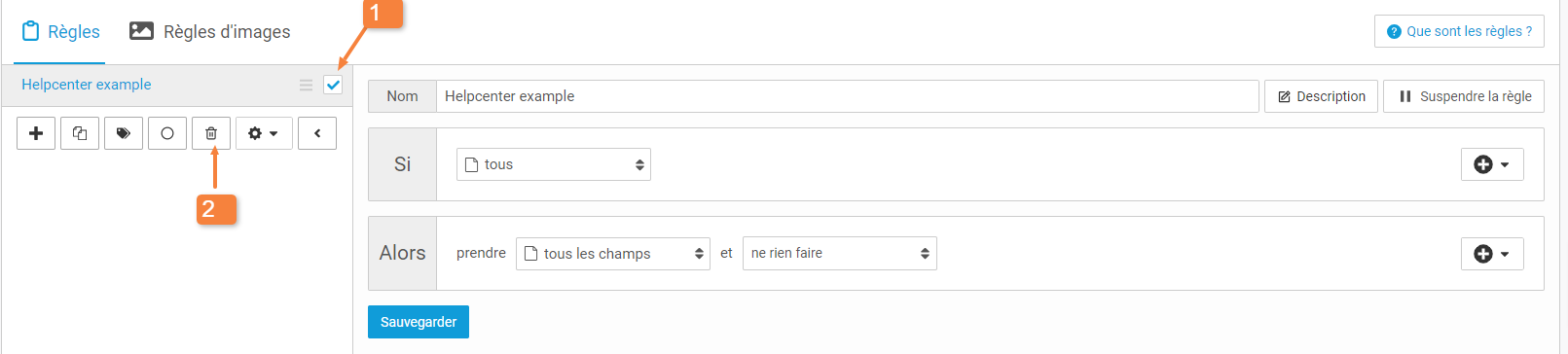Viewport: 1568px width, 354px height.
Task: Add a new rule with plus icon
Action: 36,133
